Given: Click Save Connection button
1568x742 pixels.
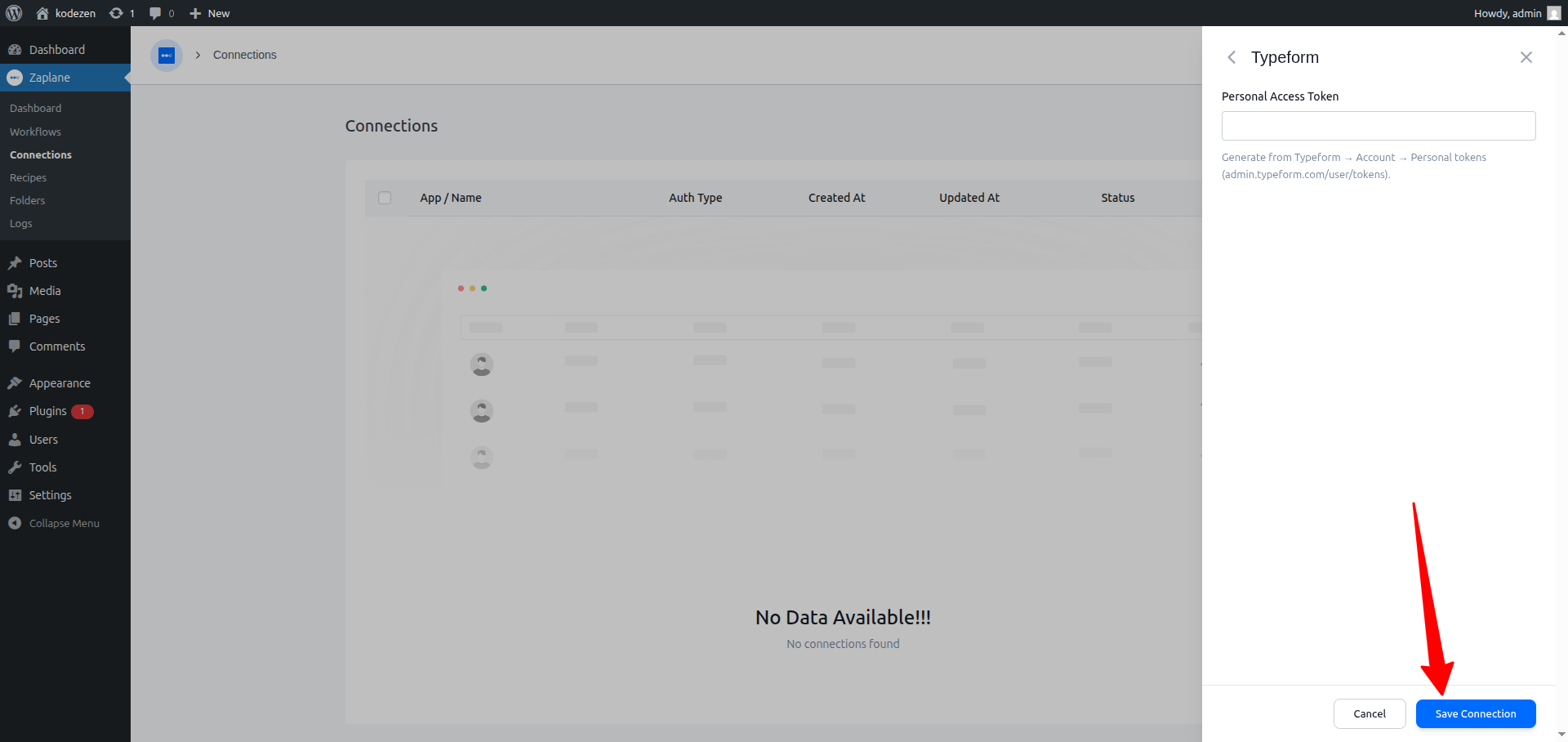Looking at the screenshot, I should click(1476, 714).
